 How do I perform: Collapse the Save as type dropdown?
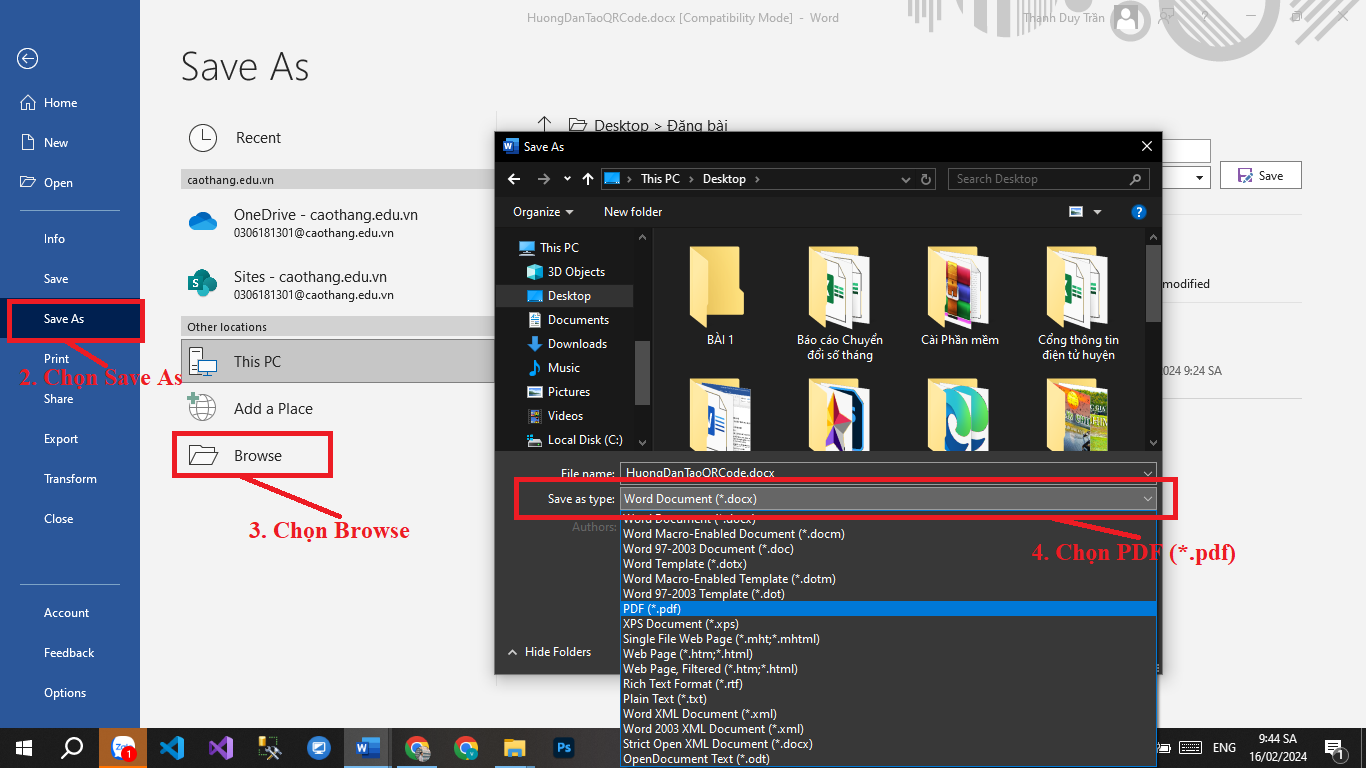(x=1147, y=498)
